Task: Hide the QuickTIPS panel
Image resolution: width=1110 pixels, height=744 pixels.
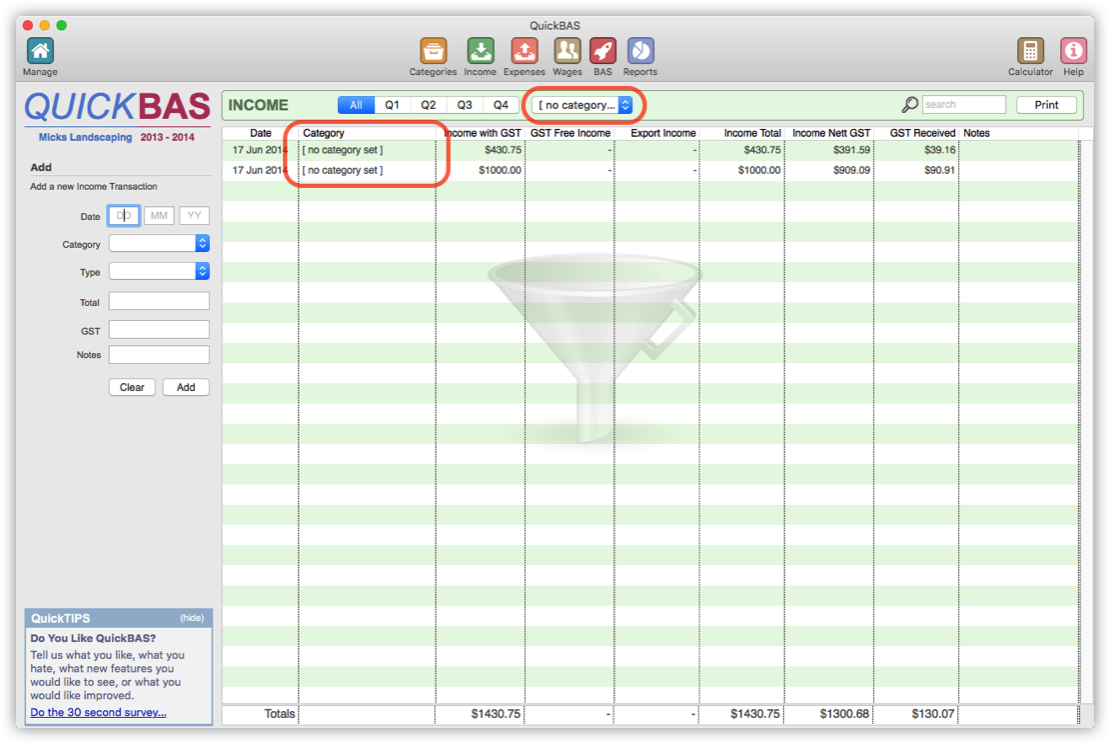Action: 192,618
